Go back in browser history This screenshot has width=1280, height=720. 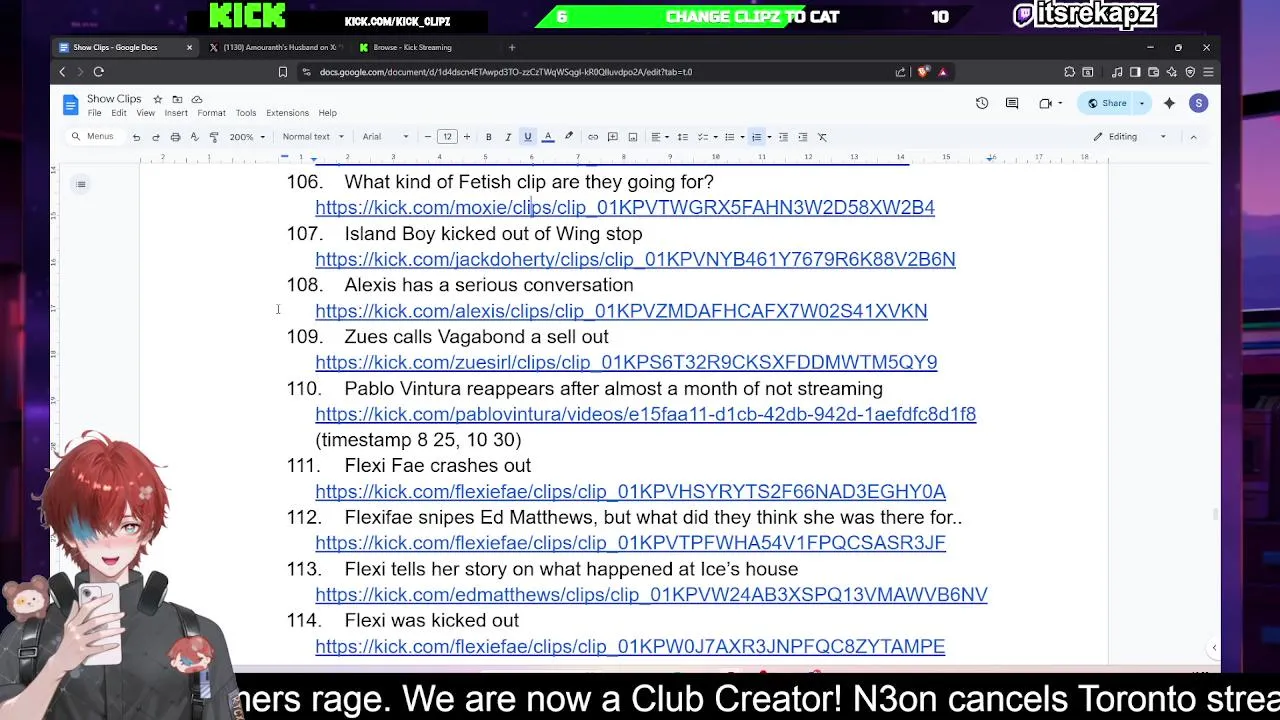(x=62, y=72)
